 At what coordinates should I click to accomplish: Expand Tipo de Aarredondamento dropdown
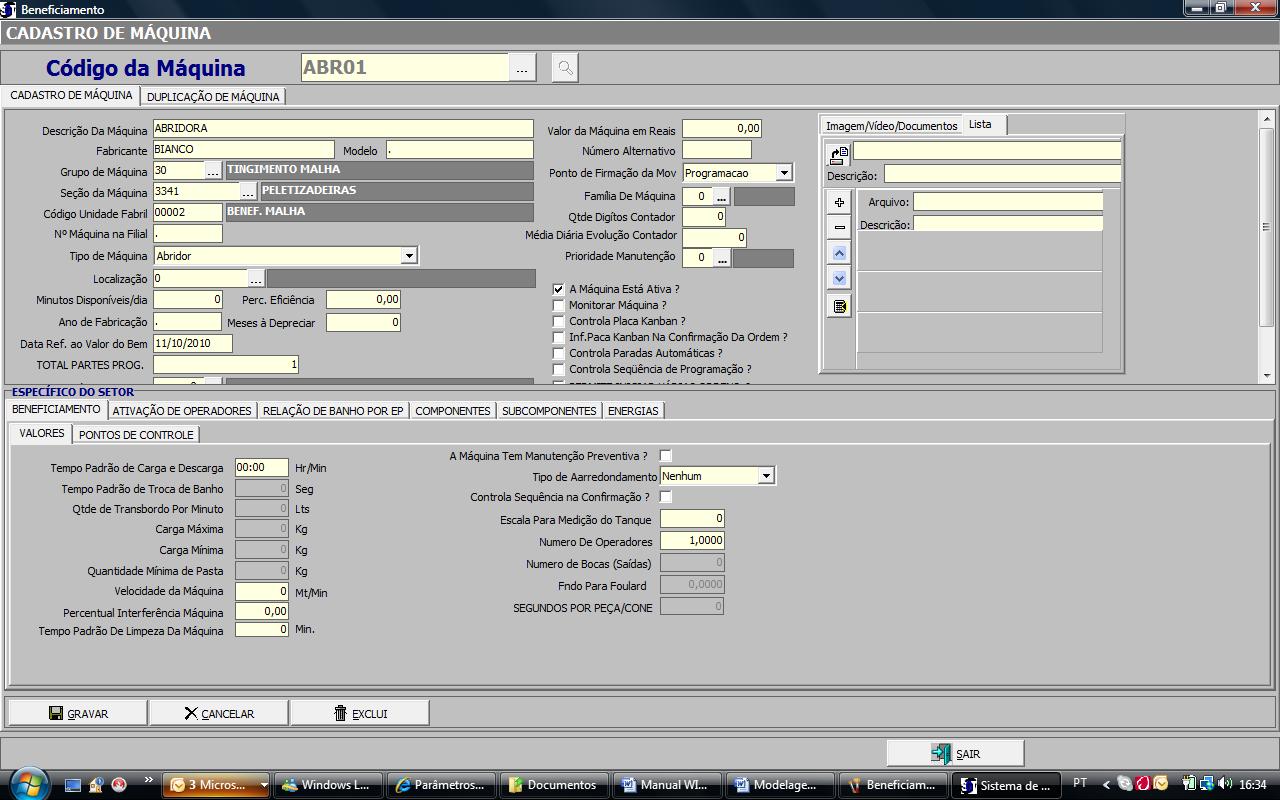pyautogui.click(x=765, y=476)
